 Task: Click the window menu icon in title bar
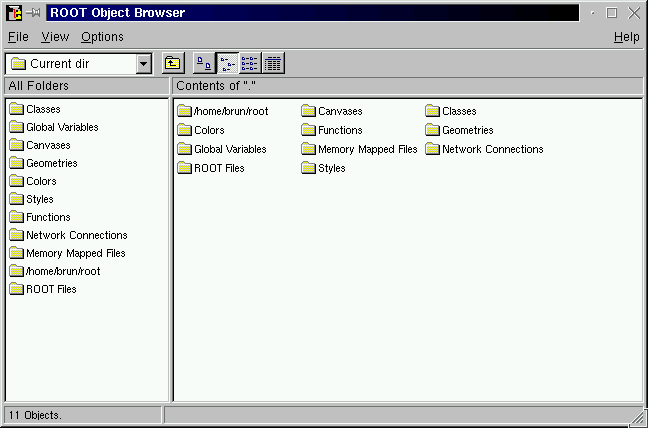[14, 13]
